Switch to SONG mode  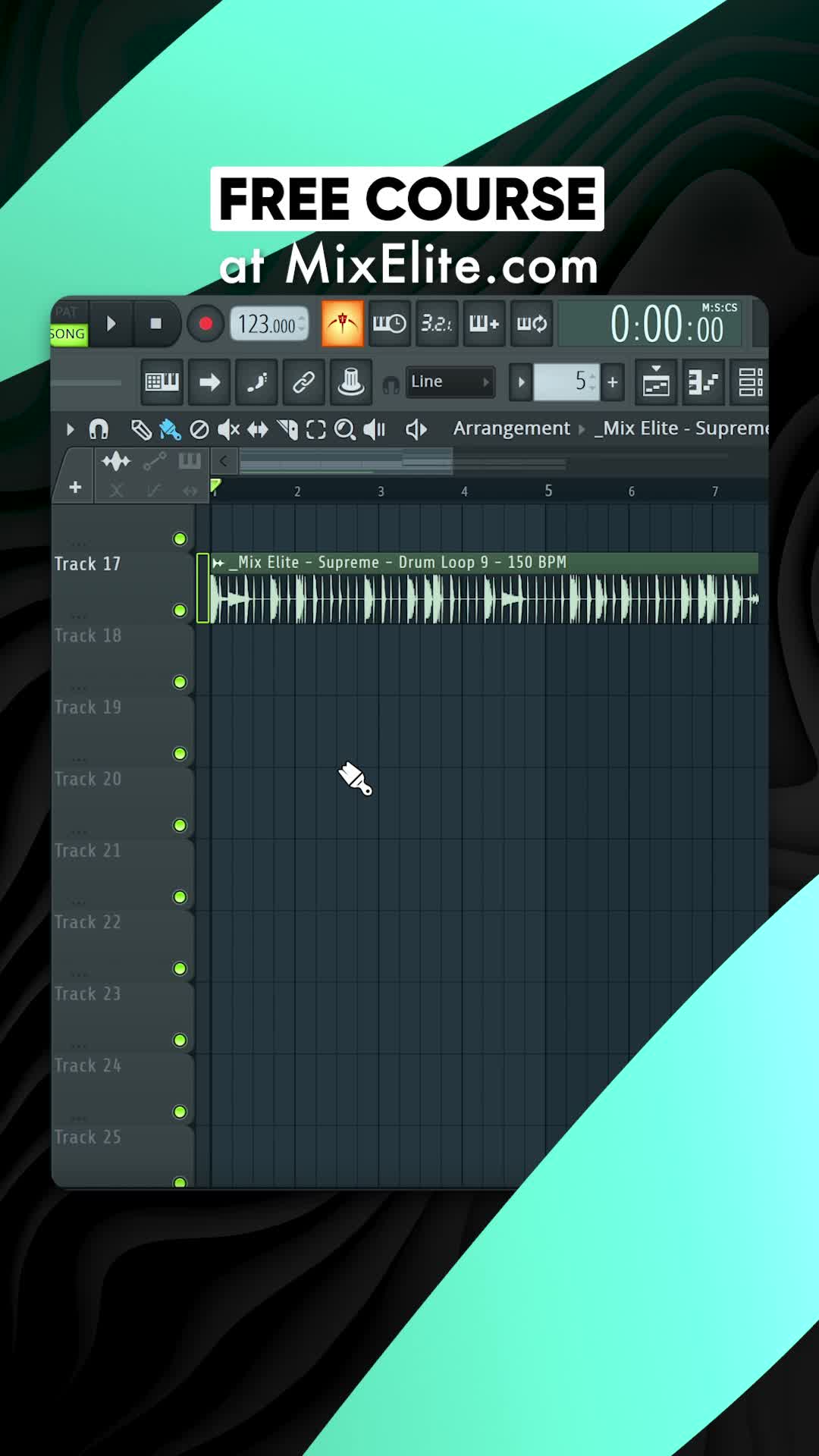tap(67, 334)
